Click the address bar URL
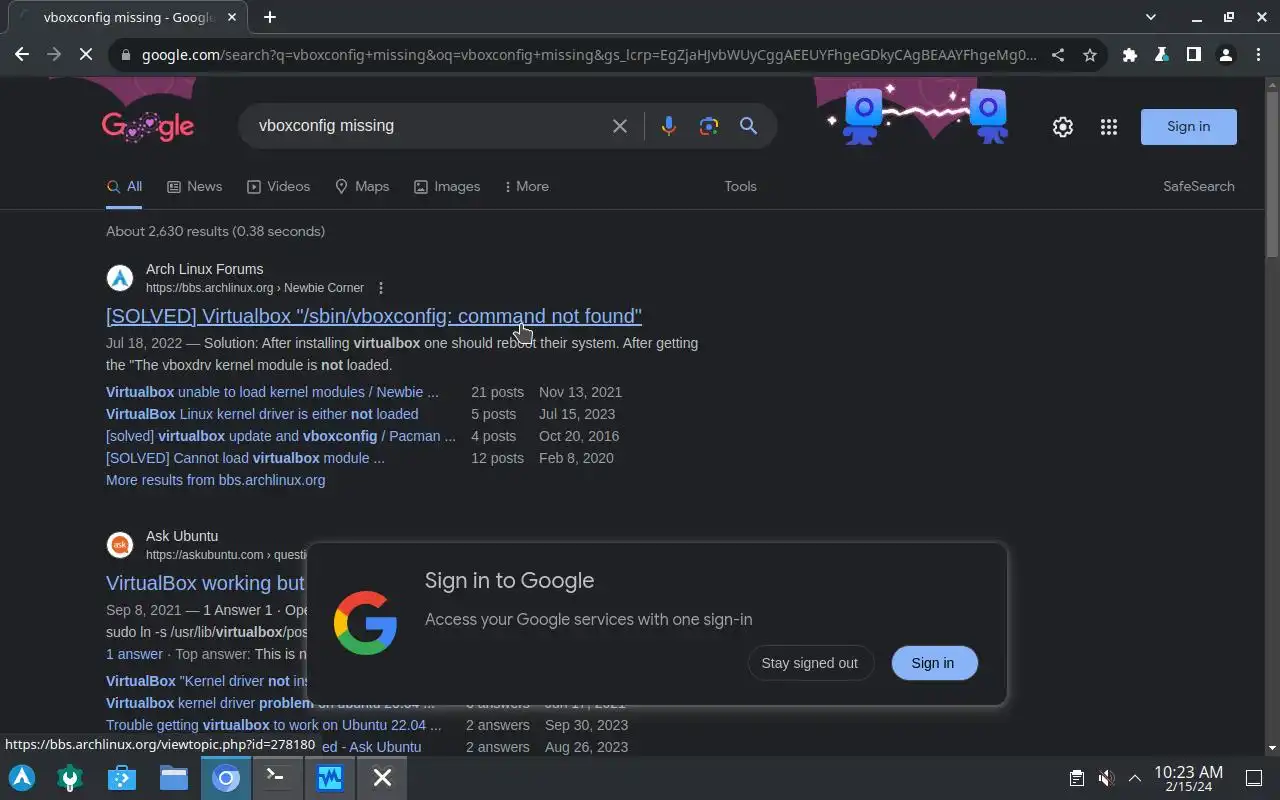1280x800 pixels. click(x=588, y=55)
